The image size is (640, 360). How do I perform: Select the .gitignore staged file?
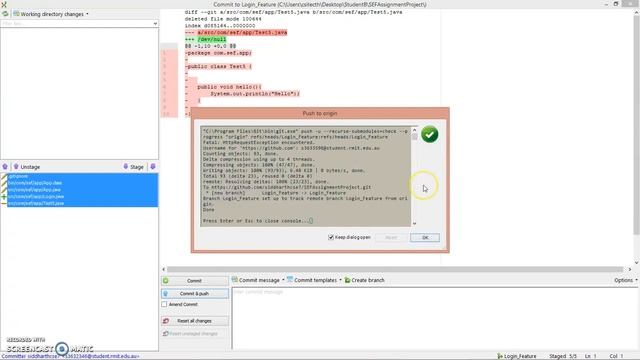[82, 176]
